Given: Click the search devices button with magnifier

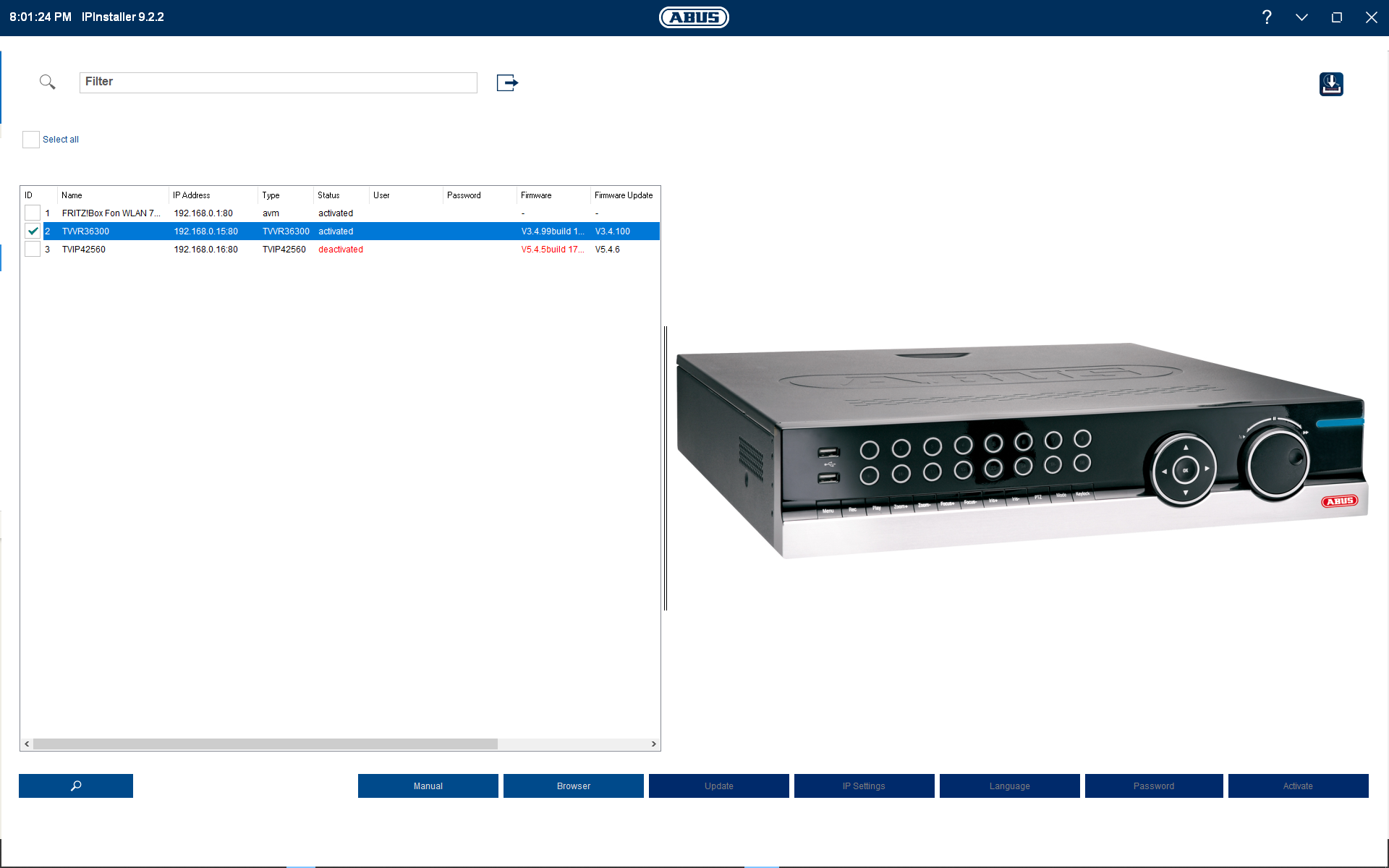Looking at the screenshot, I should [x=76, y=786].
